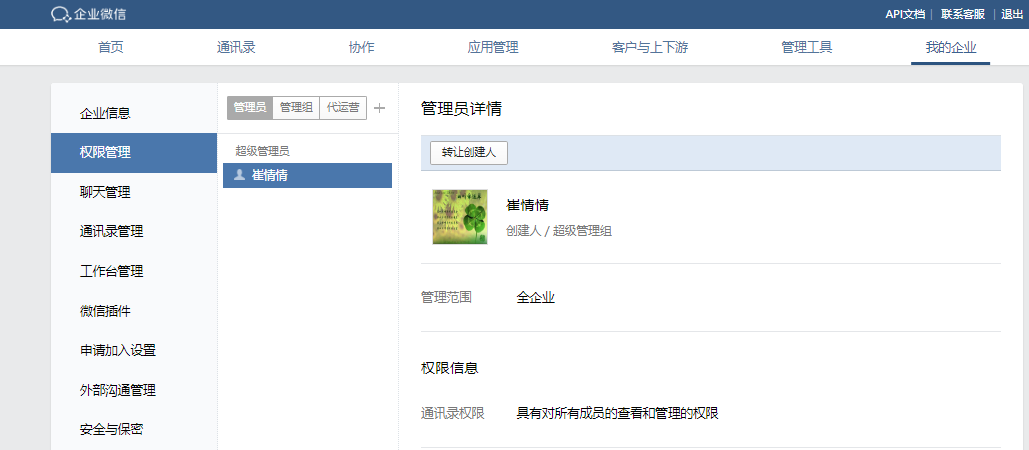
Task: Open 管理工具 in the top navigation
Action: click(x=806, y=47)
